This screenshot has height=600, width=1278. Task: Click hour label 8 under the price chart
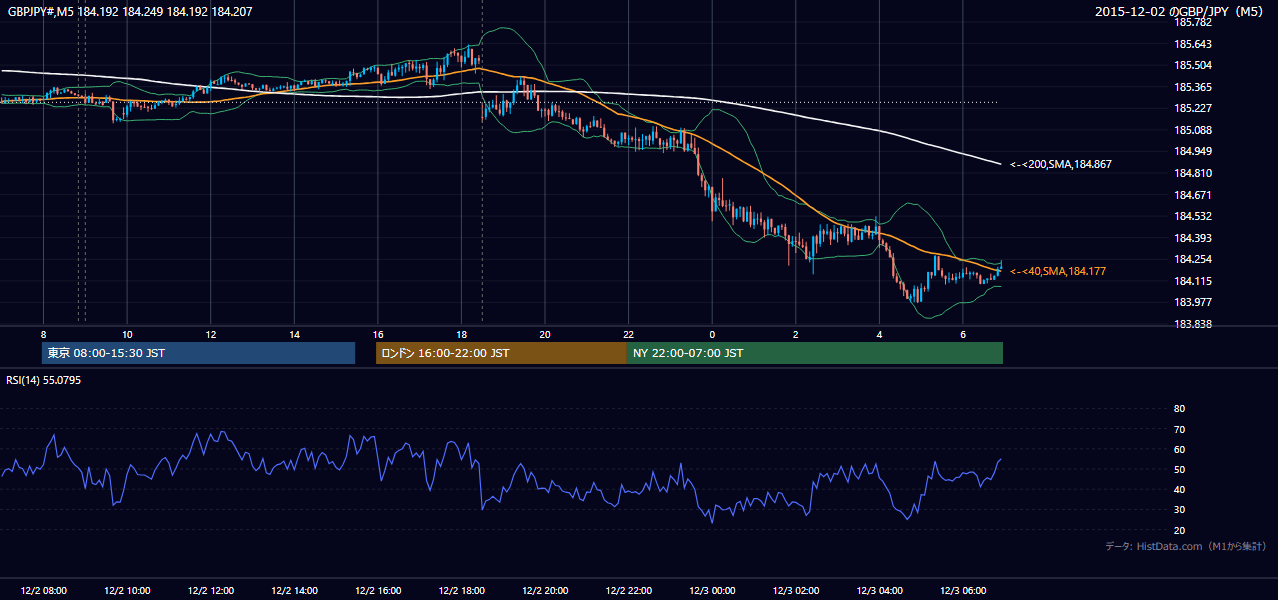(x=43, y=333)
